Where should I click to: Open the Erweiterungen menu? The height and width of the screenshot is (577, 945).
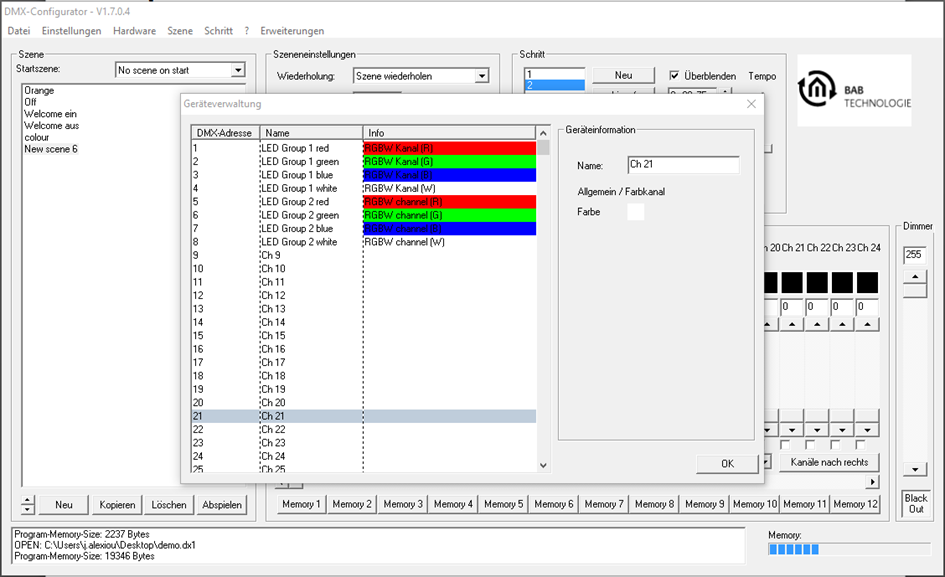click(x=292, y=31)
